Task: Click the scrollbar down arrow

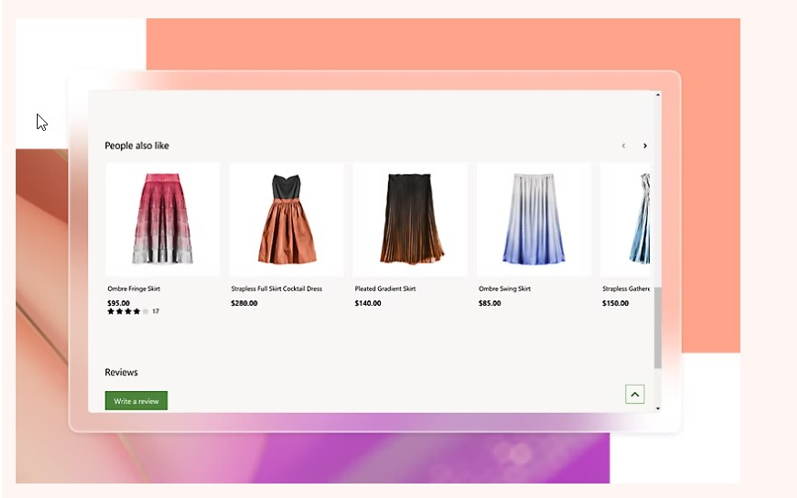Action: coord(658,409)
